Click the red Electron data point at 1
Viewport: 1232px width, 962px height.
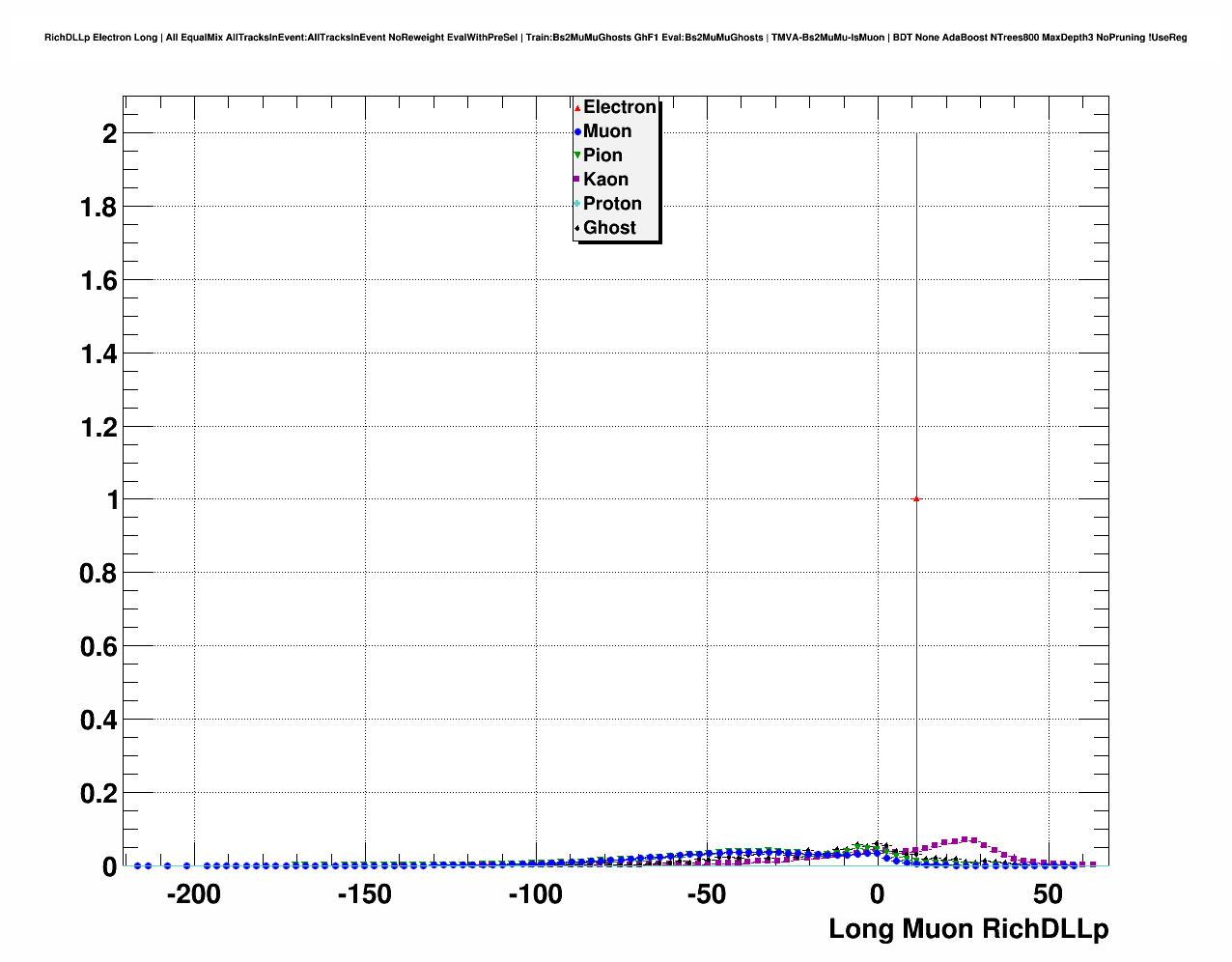point(916,499)
